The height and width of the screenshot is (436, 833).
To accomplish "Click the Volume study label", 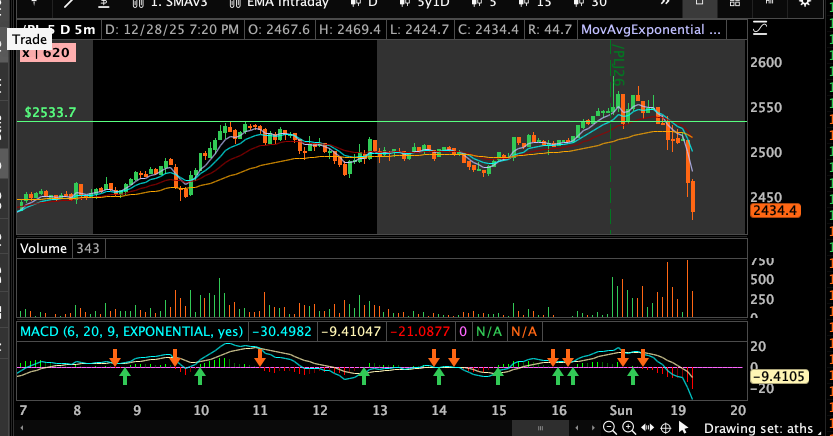I will click(x=44, y=249).
